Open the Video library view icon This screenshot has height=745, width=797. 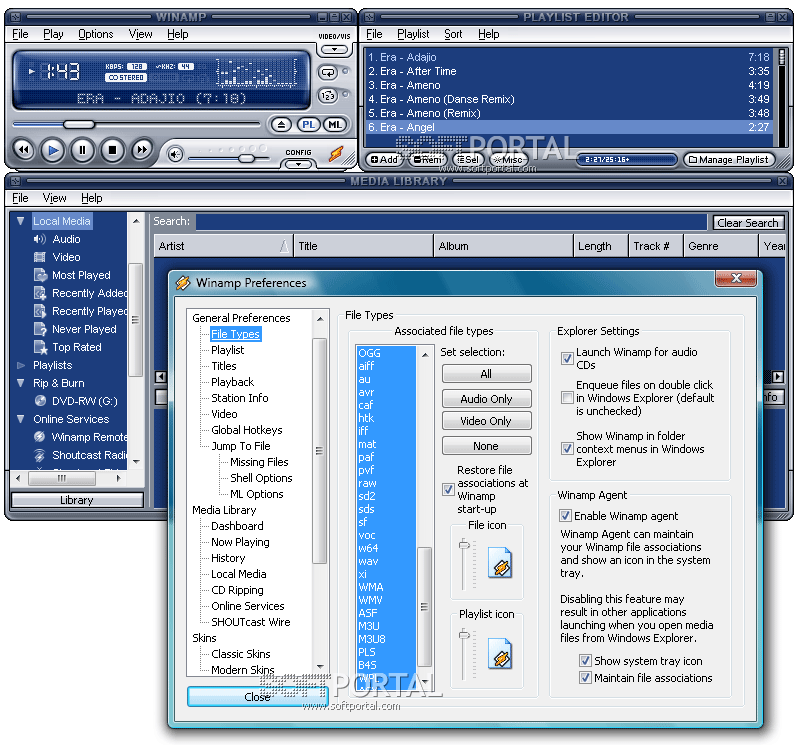(x=40, y=257)
